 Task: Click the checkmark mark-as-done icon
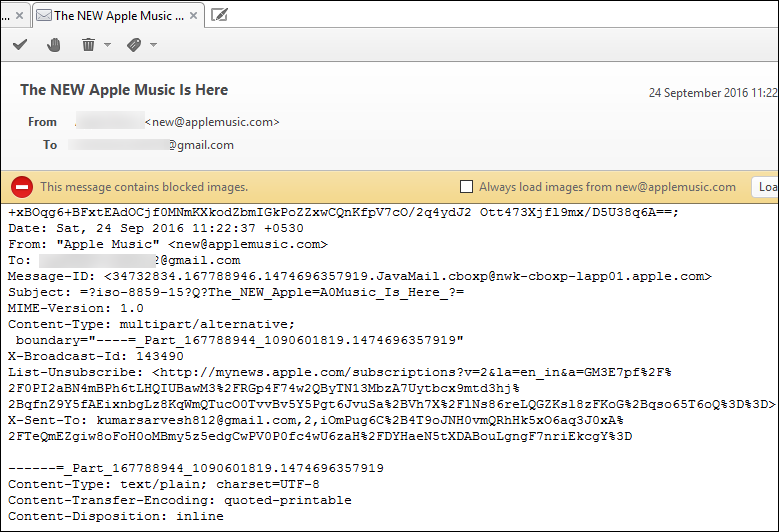[20, 45]
